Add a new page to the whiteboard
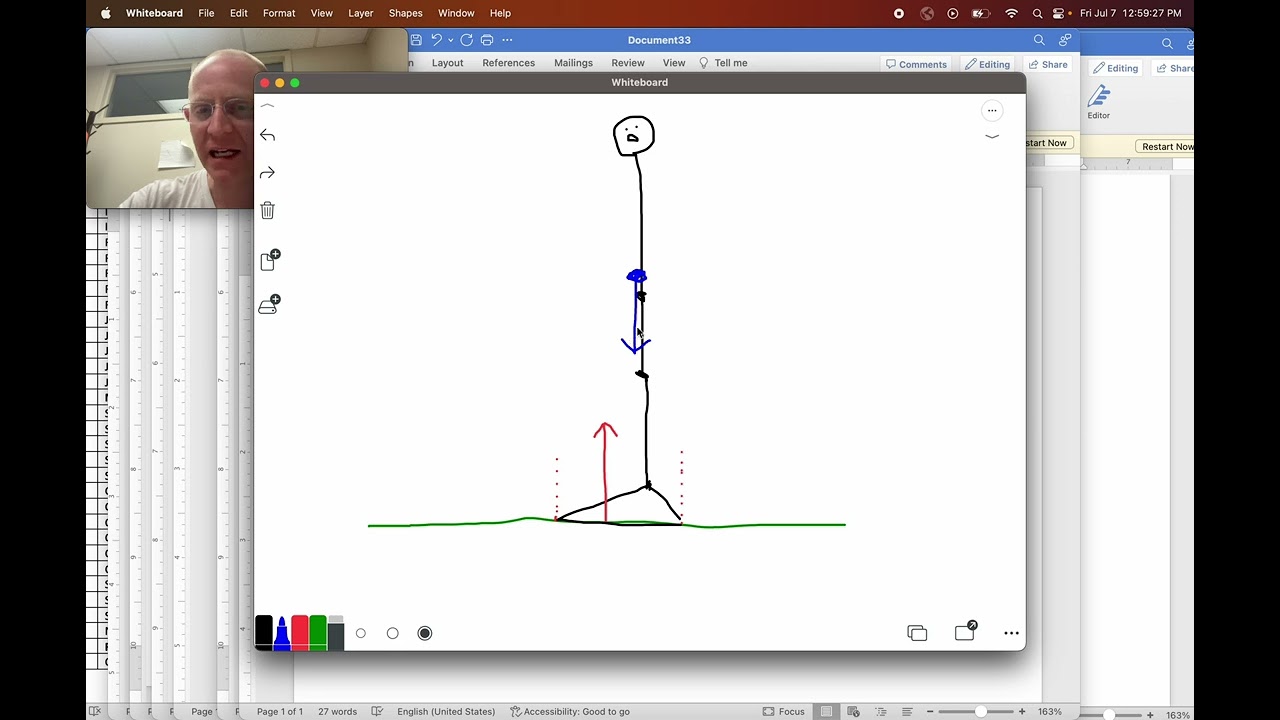This screenshot has height=720, width=1280. (x=270, y=260)
